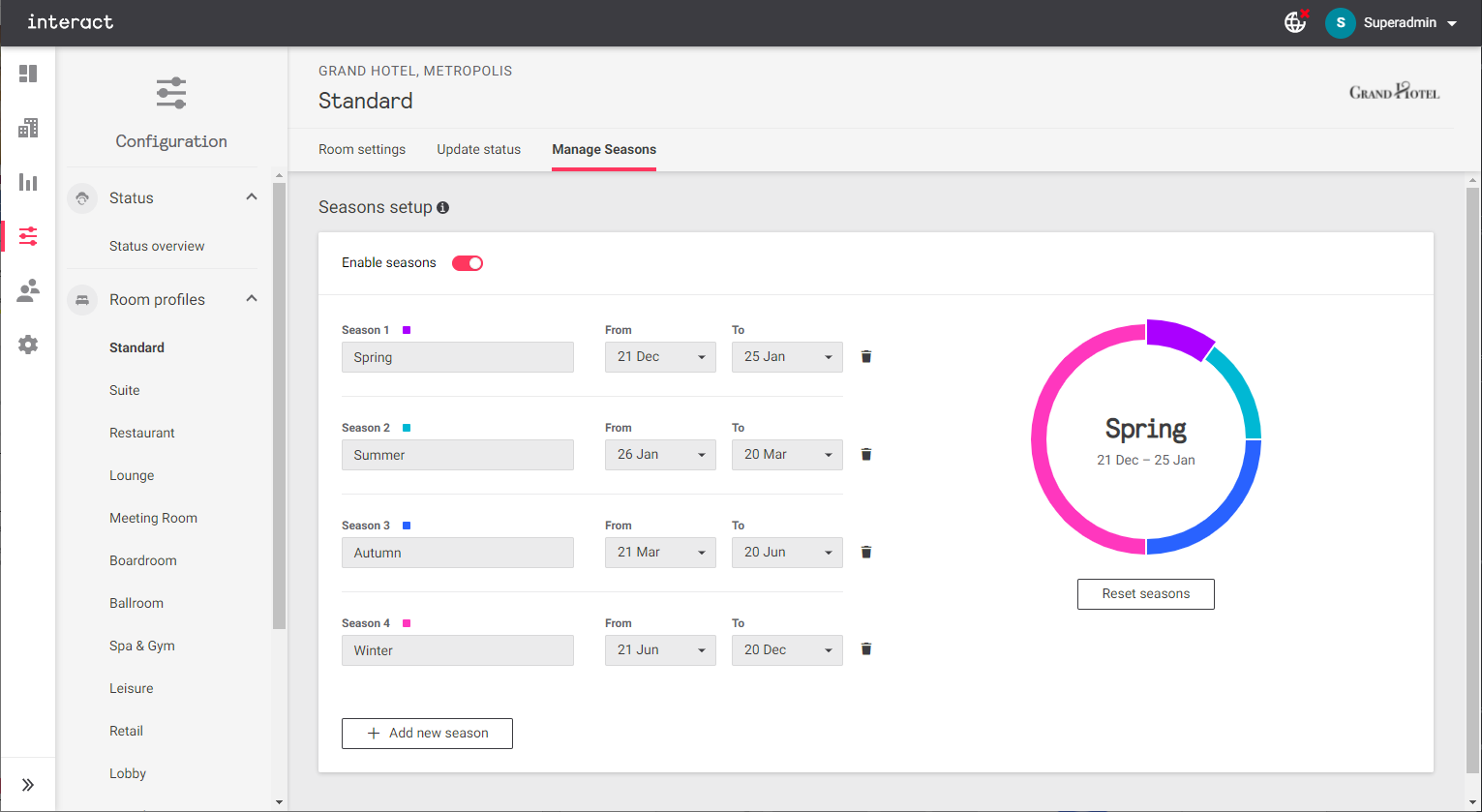This screenshot has width=1482, height=812.
Task: Click the pink Winter segment of donut chart
Action: 1041,437
